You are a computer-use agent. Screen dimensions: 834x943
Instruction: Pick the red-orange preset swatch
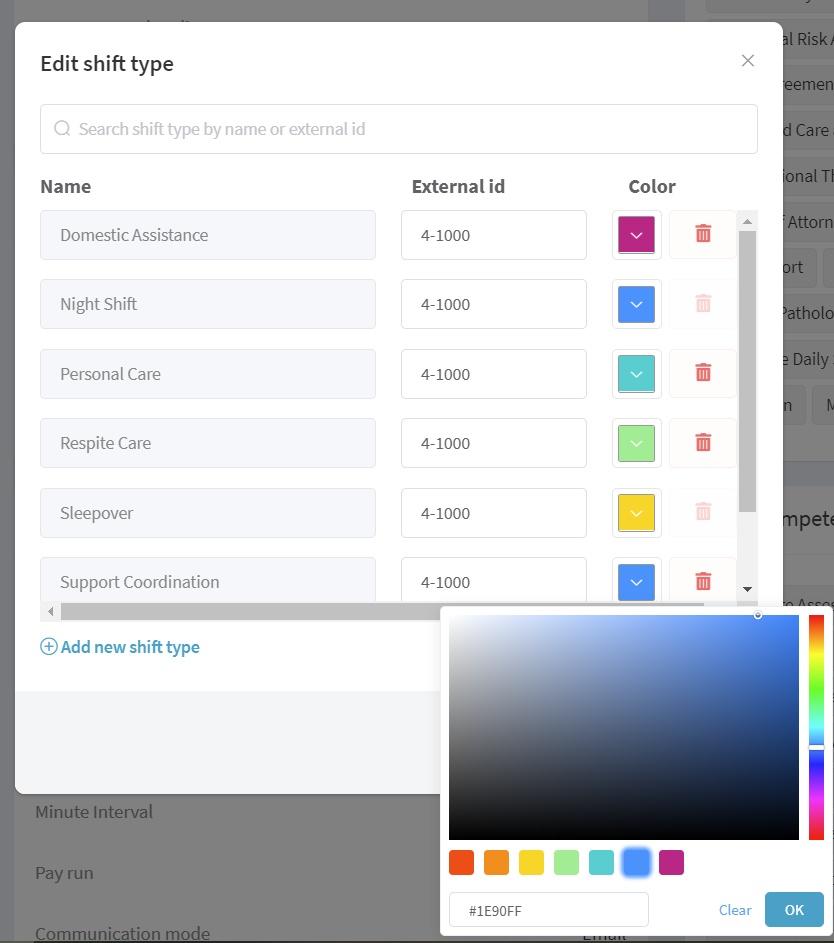pos(461,862)
